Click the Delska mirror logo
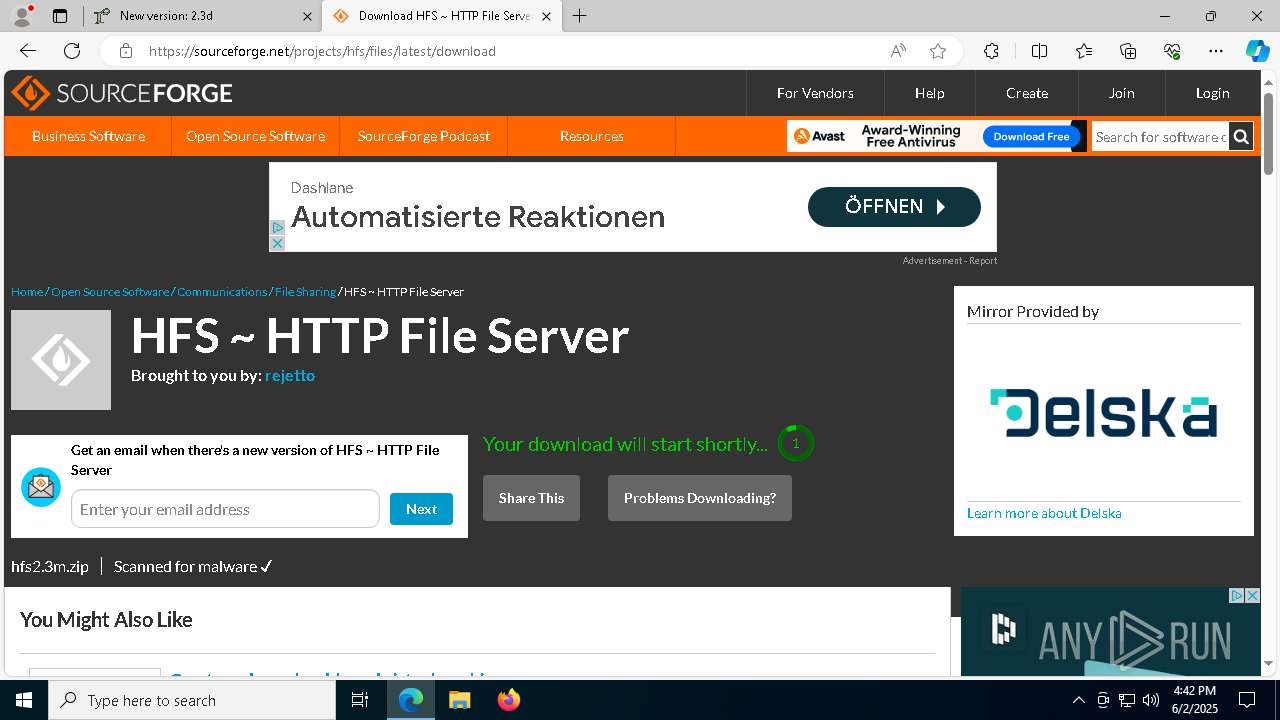1280x720 pixels. [x=1104, y=413]
